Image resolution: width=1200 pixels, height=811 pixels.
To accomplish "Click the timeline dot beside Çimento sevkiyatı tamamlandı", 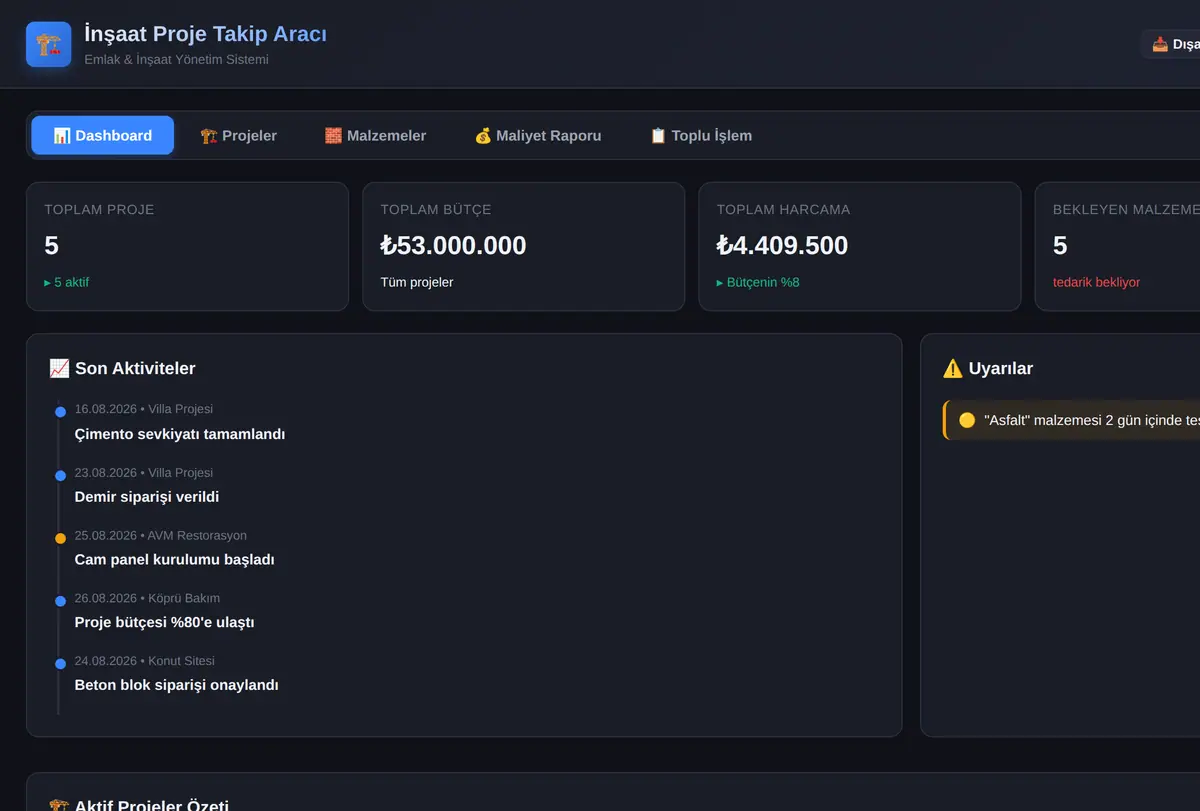I will coord(60,412).
